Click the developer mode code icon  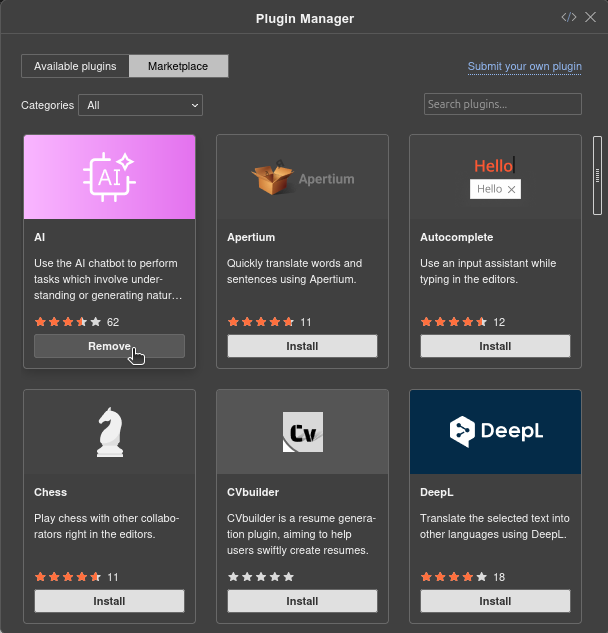click(x=568, y=17)
